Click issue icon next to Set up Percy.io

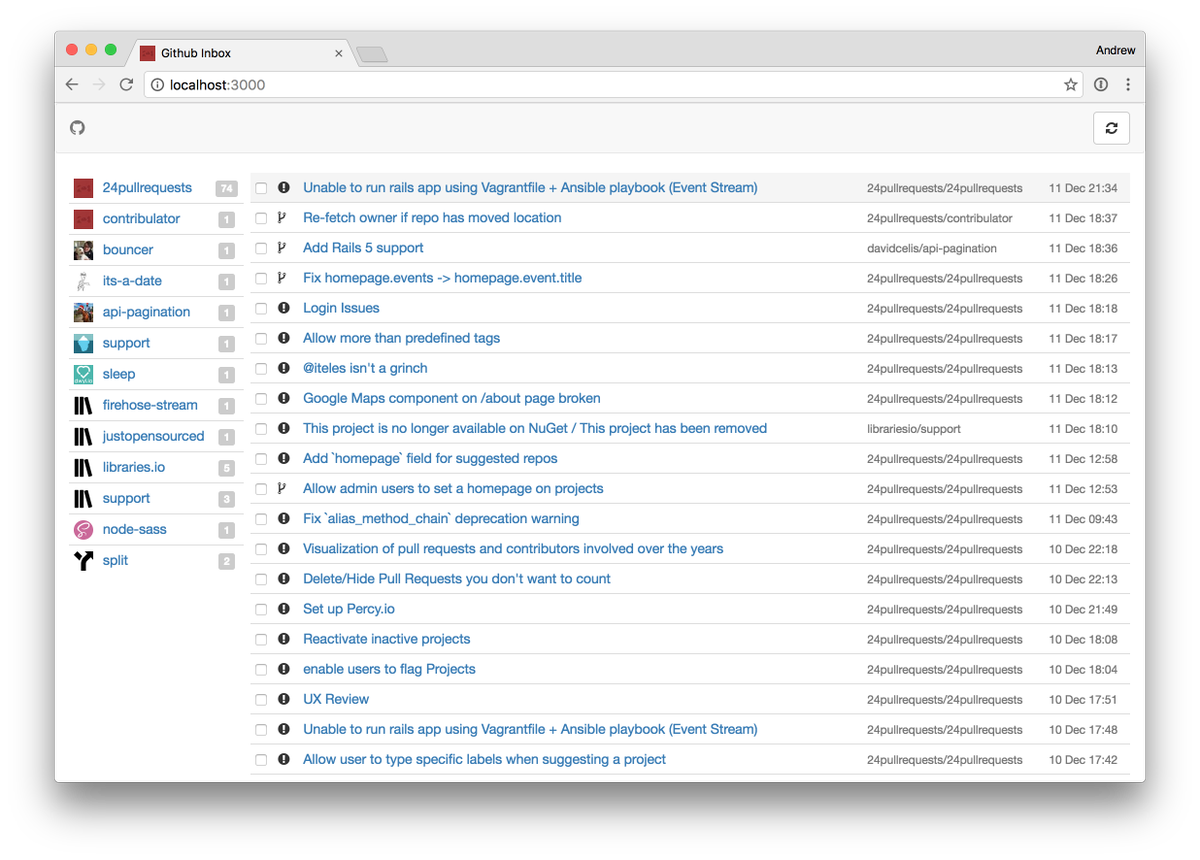[x=284, y=609]
